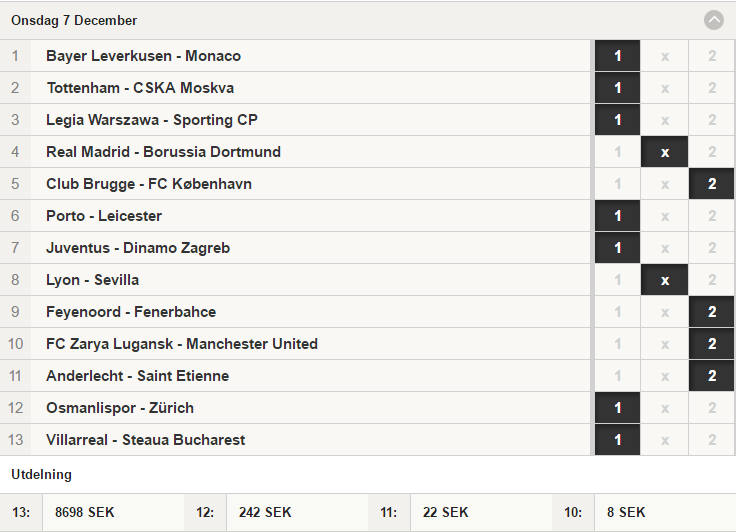Click the Real Madrid - Borussia Dortmund match name
736x532 pixels.
(x=163, y=152)
